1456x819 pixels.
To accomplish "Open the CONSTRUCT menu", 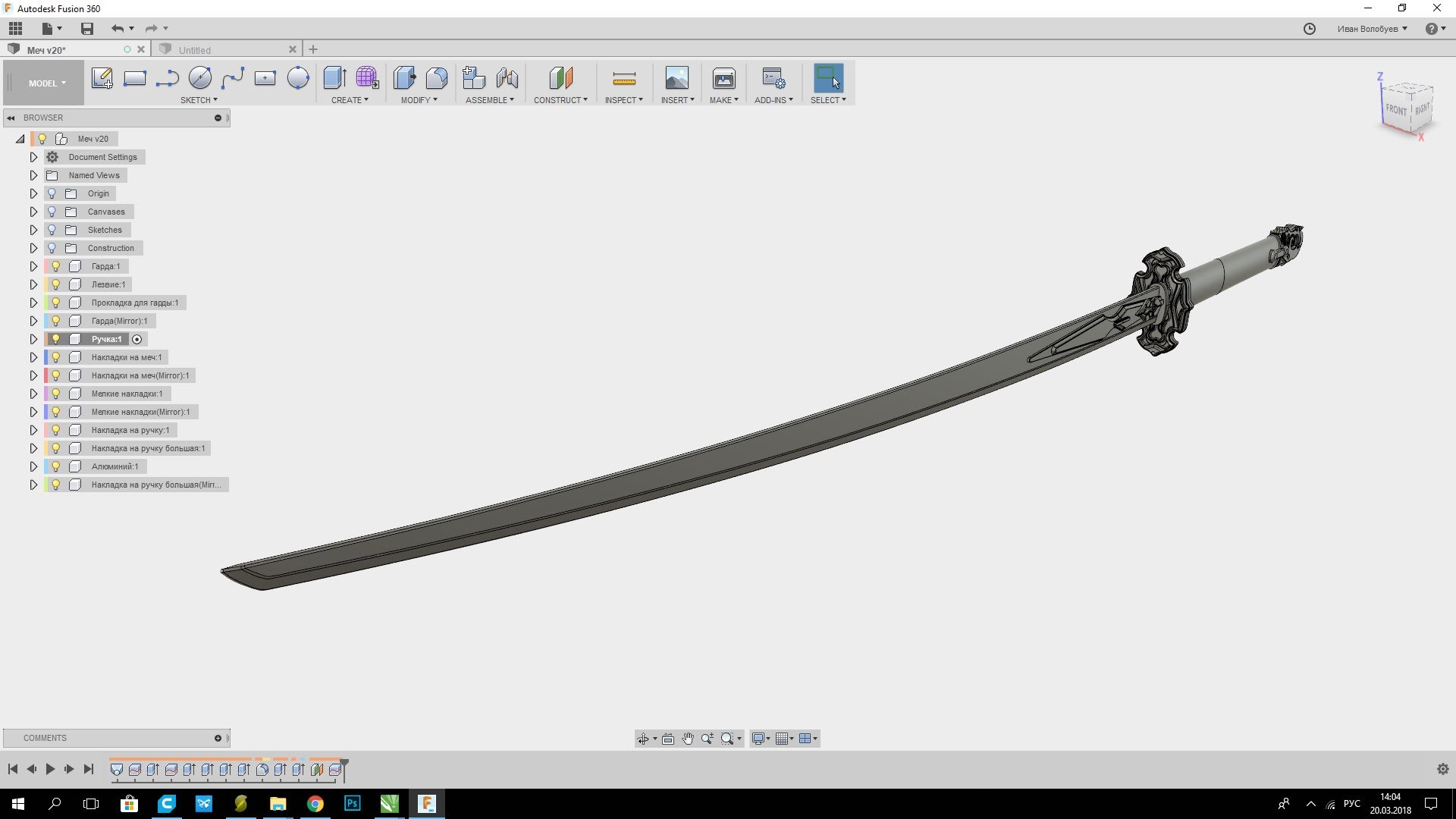I will 560,100.
